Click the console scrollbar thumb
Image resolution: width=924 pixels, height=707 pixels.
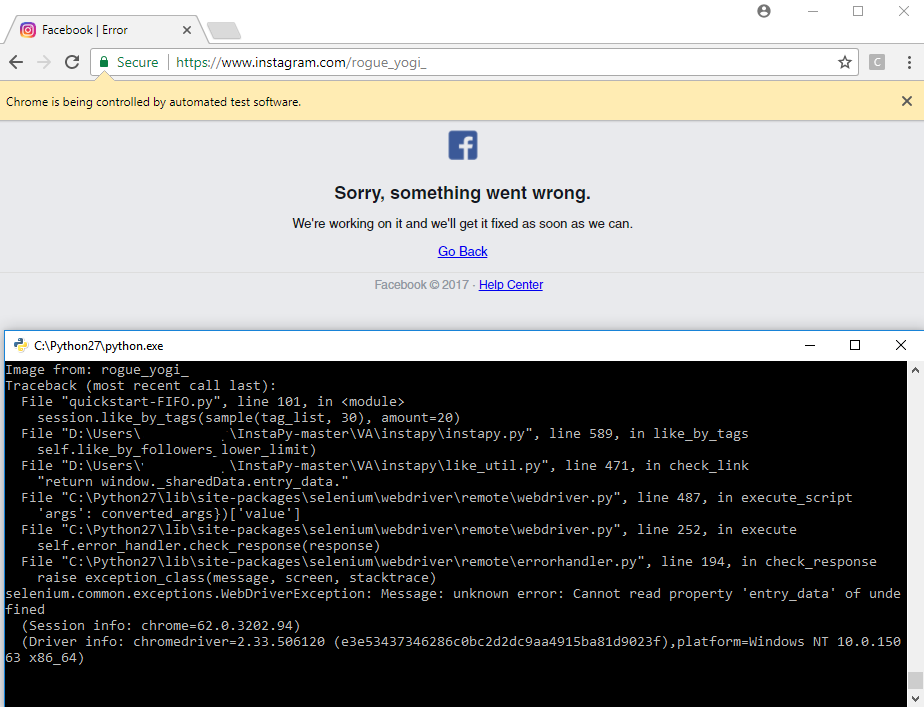click(x=915, y=680)
